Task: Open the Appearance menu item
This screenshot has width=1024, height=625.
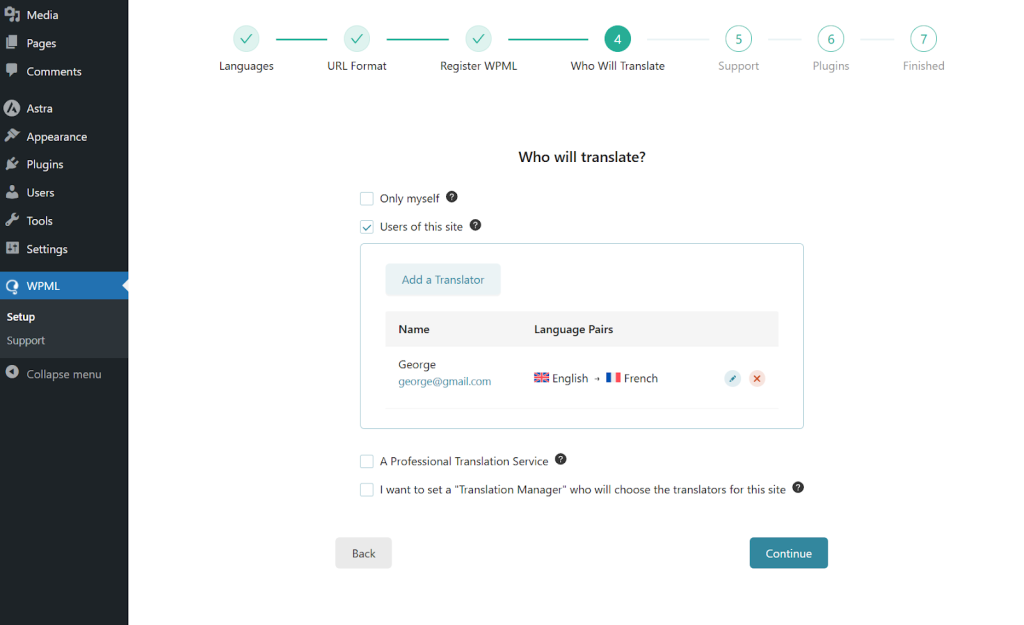Action: point(57,136)
